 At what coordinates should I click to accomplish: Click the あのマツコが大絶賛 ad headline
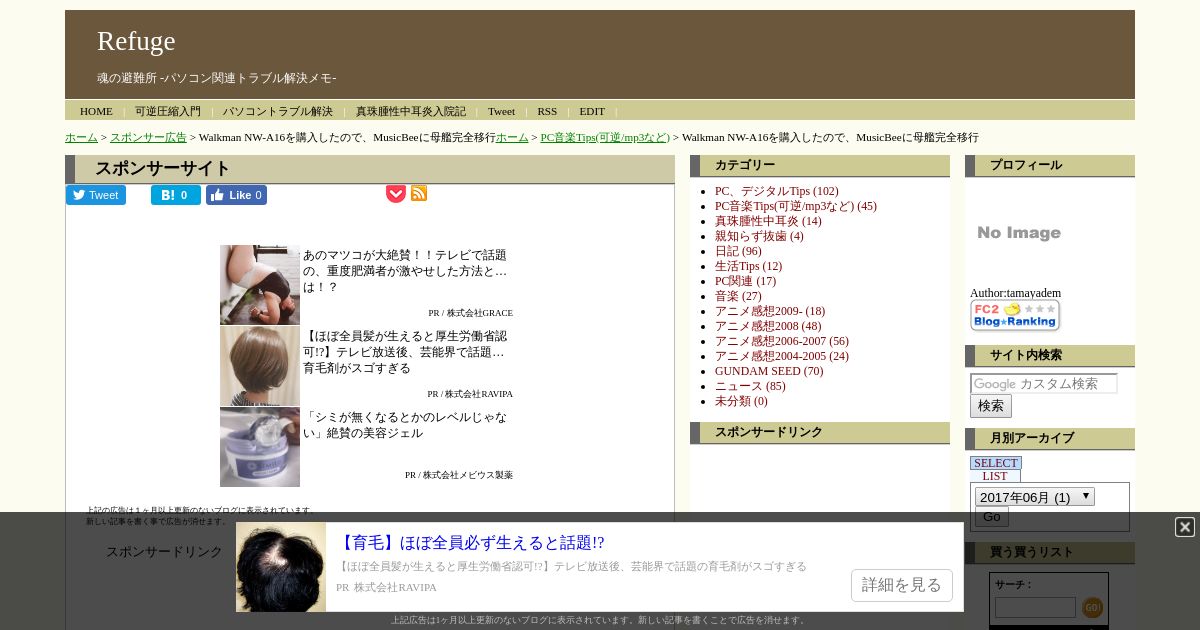pyautogui.click(x=405, y=271)
